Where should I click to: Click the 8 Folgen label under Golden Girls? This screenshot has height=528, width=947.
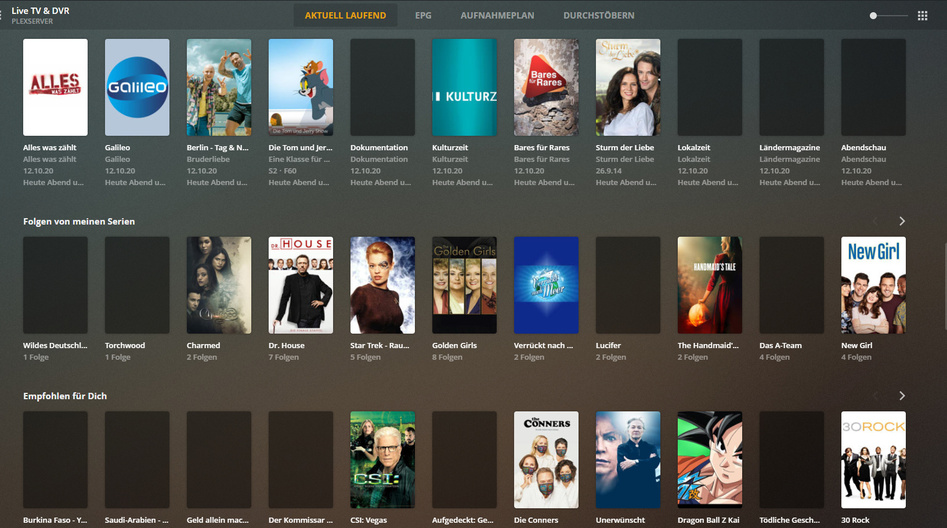[x=448, y=358]
